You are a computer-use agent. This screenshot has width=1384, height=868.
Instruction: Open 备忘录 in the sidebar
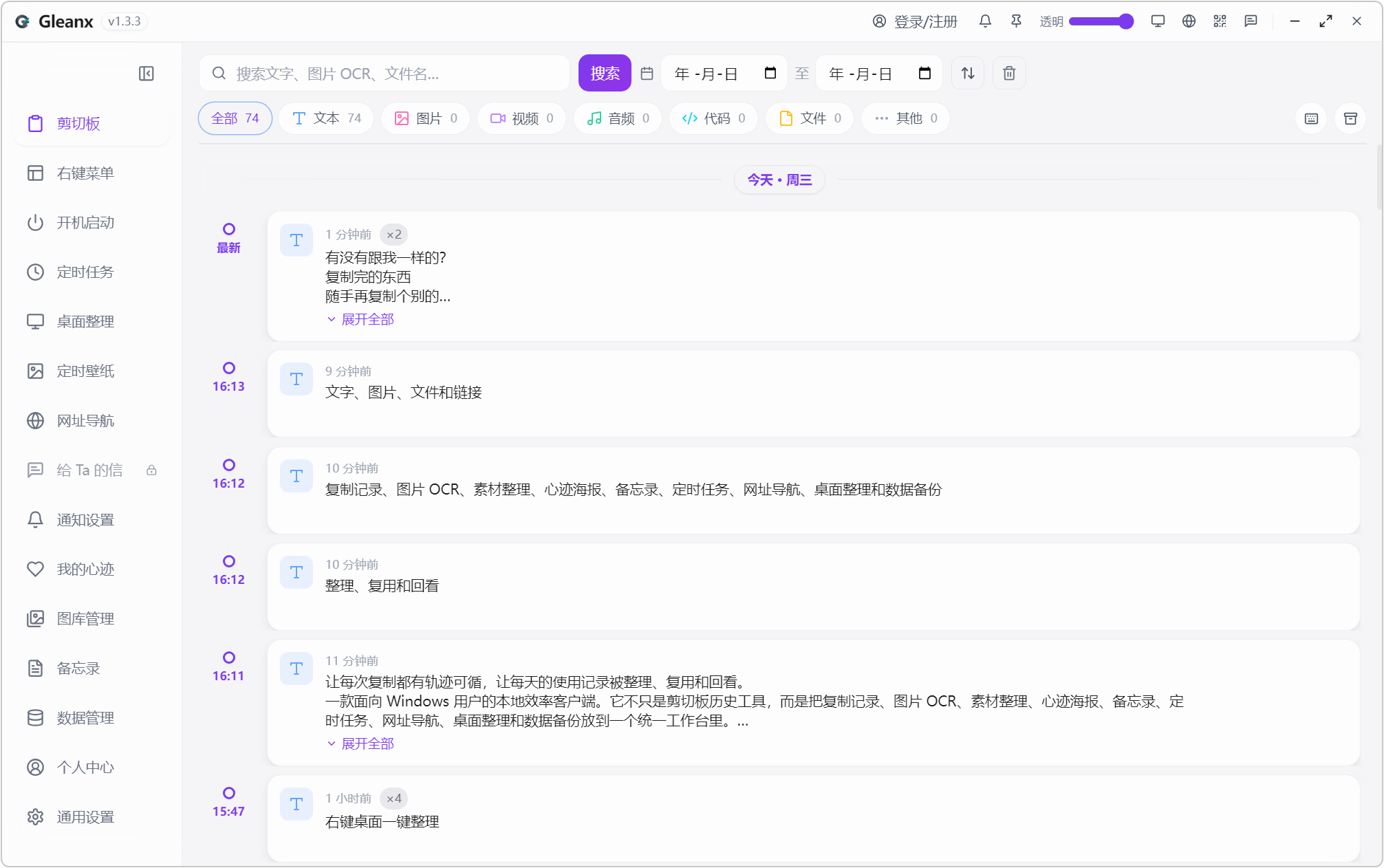coord(91,669)
